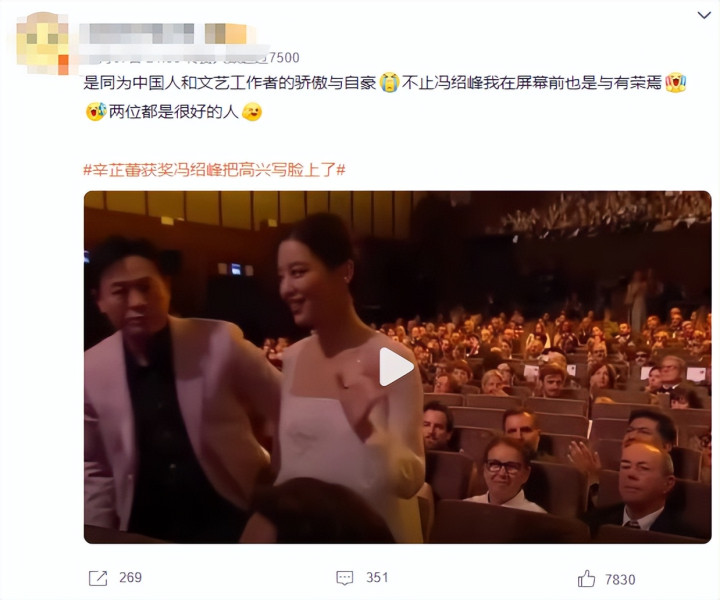Click the repost count 269
The image size is (720, 600).
[130, 578]
